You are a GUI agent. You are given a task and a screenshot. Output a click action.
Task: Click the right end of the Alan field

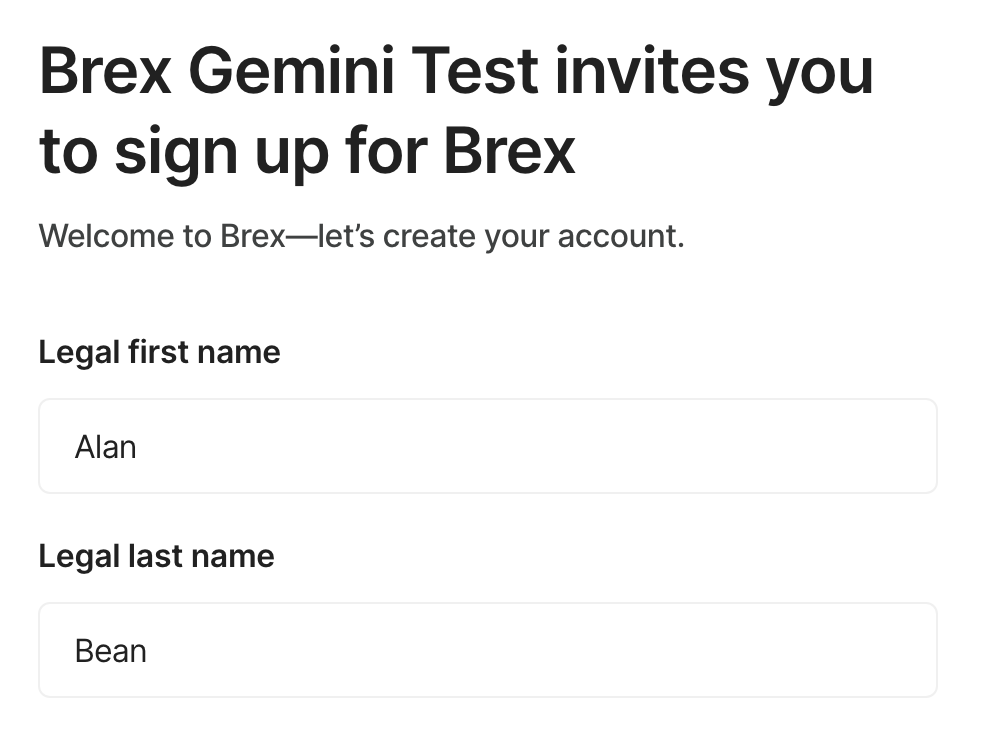[x=900, y=446]
